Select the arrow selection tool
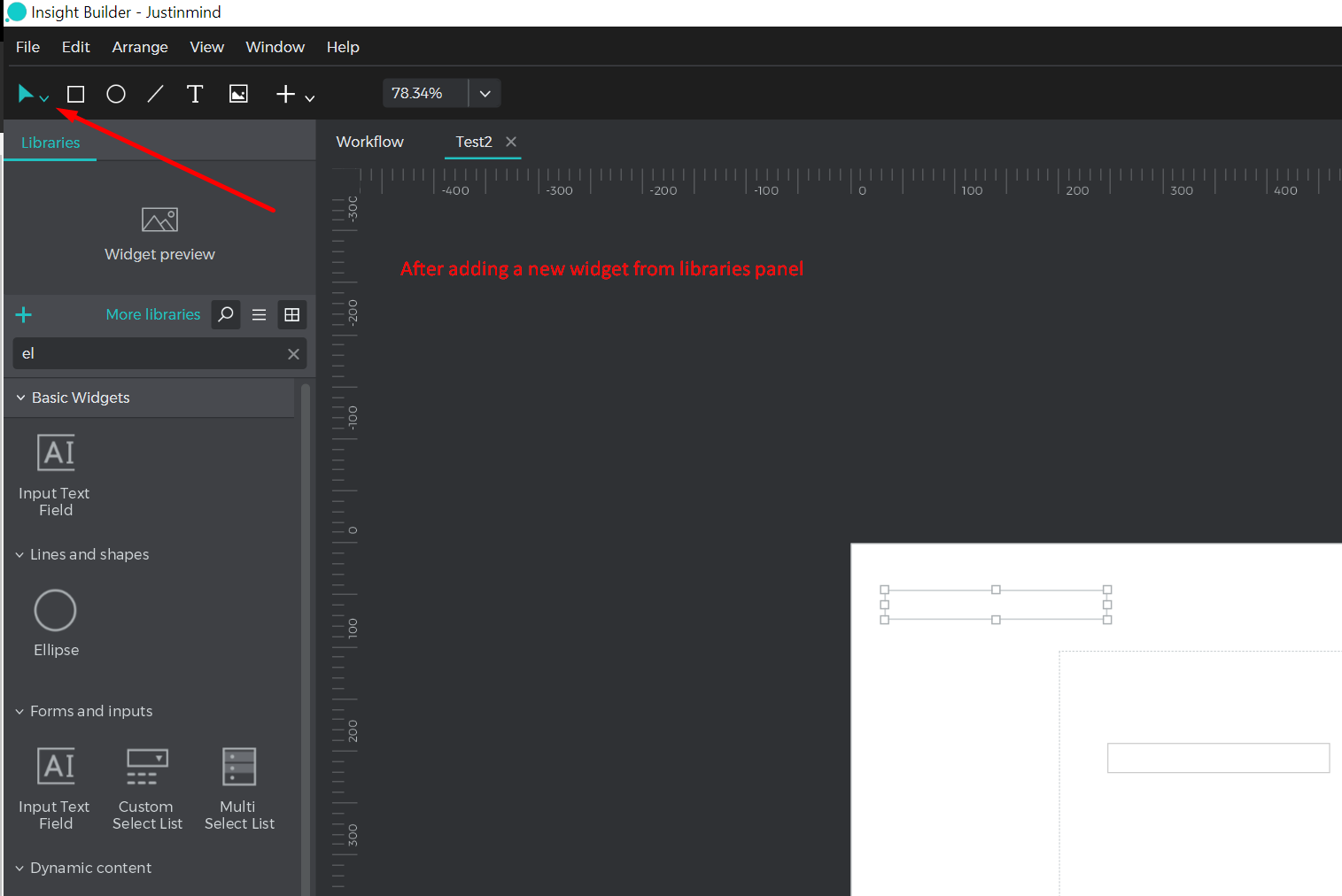This screenshot has width=1342, height=896. coord(26,93)
